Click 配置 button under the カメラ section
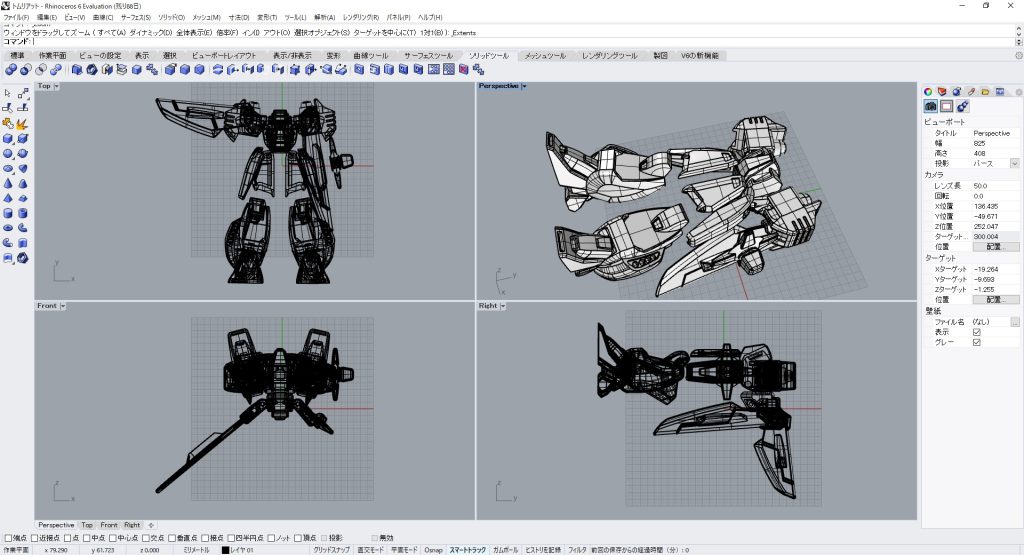The height and width of the screenshot is (555, 1024). click(995, 246)
